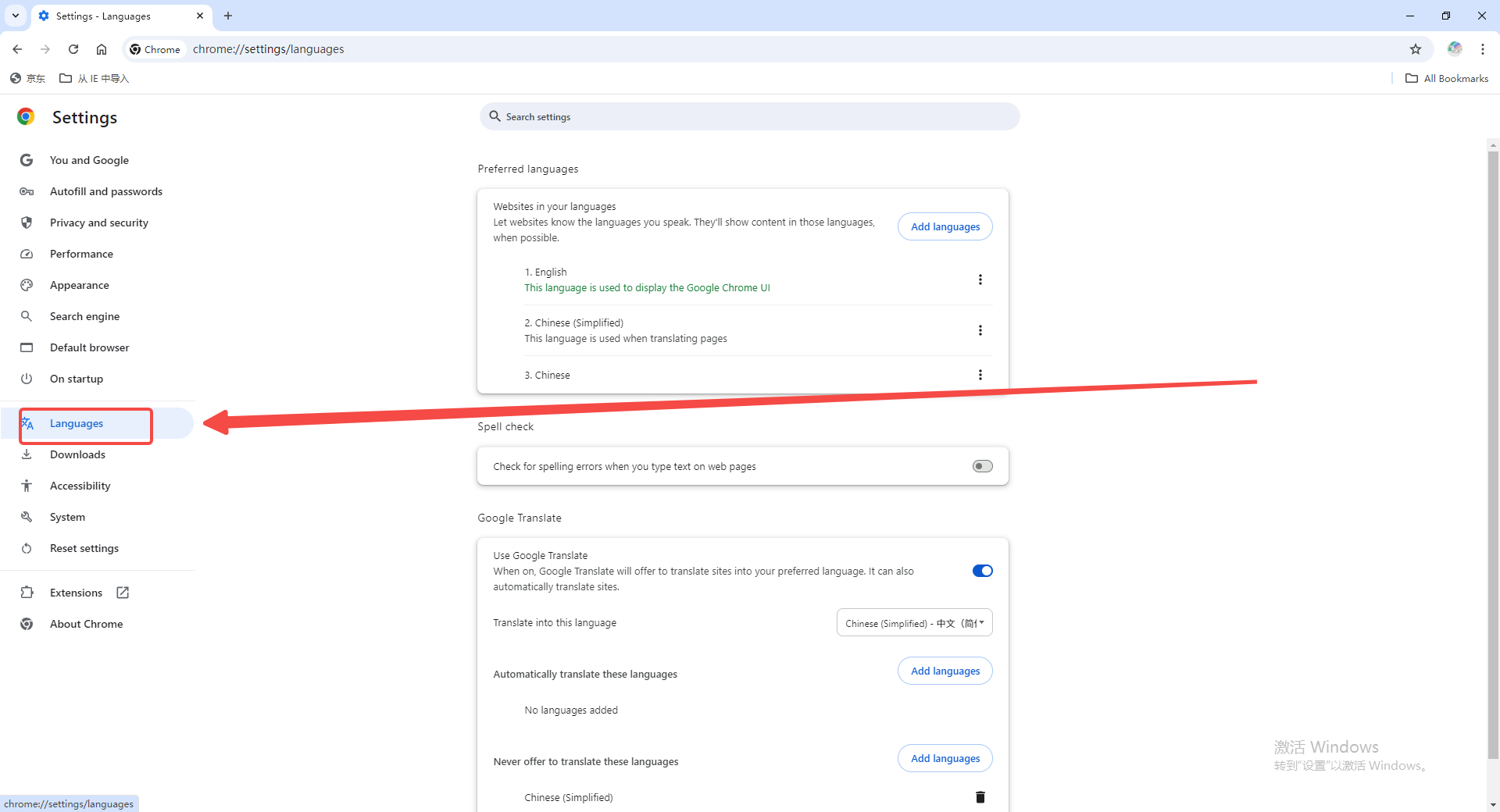Add languages under Websites in your languages
The image size is (1500, 812).
click(945, 226)
